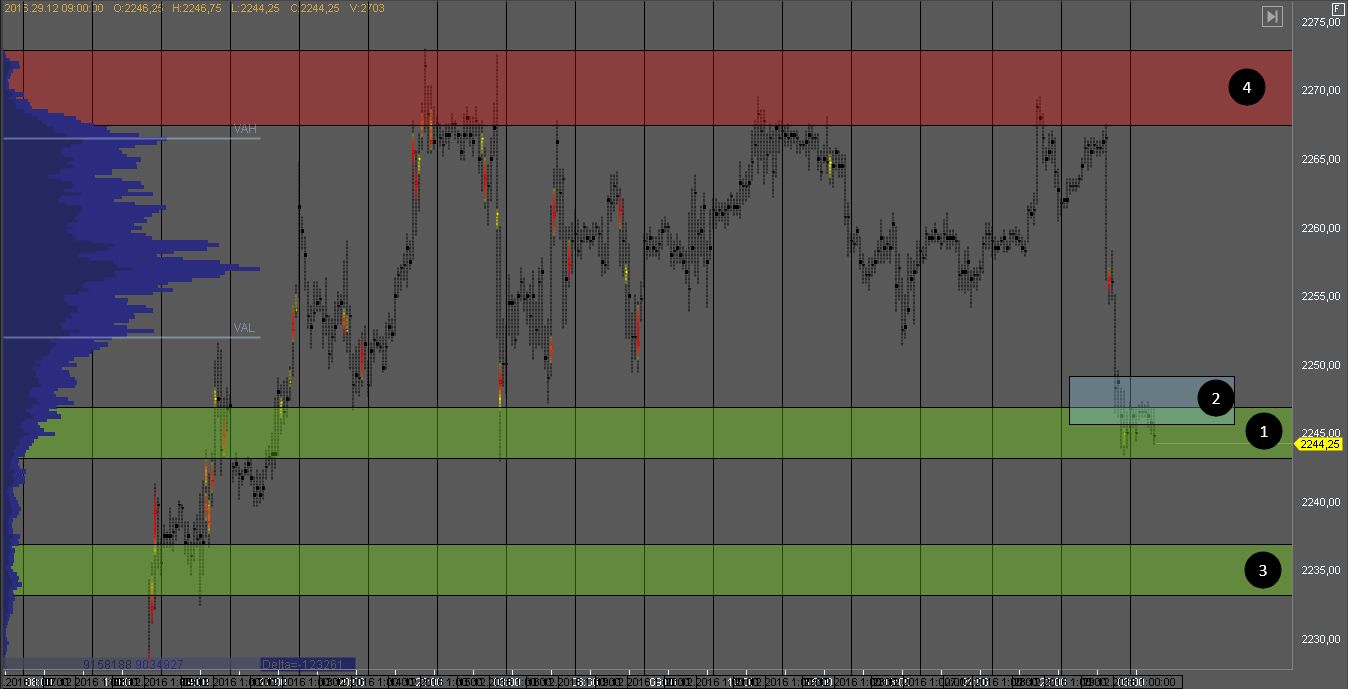Toggle the F button above price scale
This screenshot has width=1348, height=689.
tap(1338, 8)
